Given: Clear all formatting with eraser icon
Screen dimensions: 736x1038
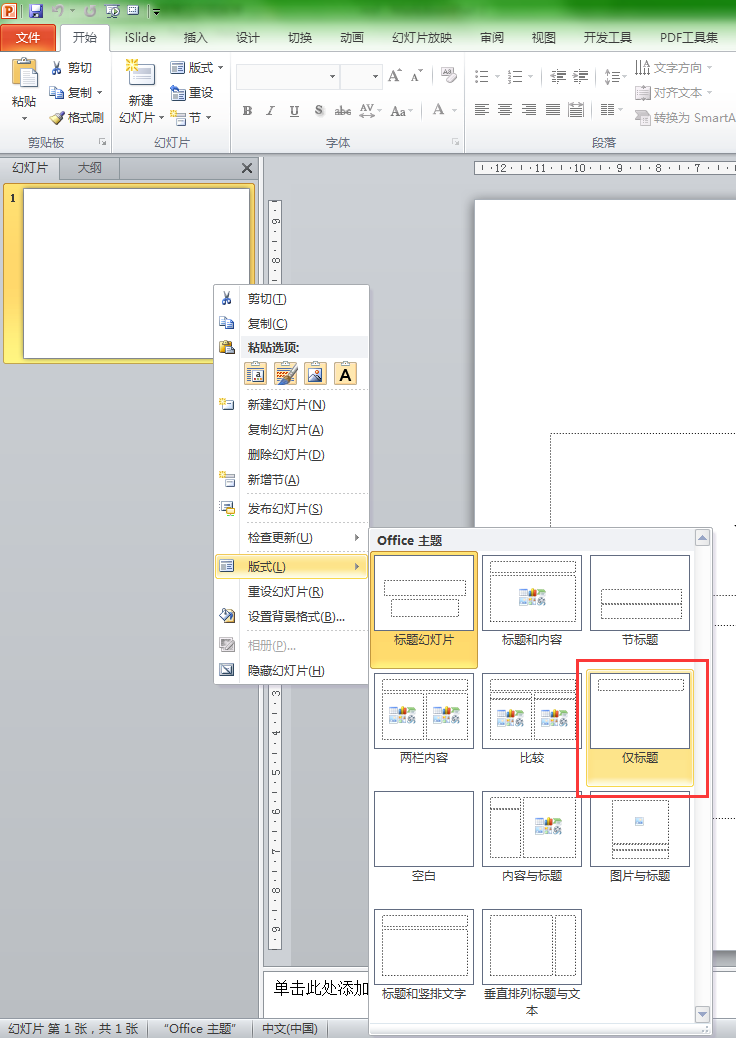Looking at the screenshot, I should [x=449, y=76].
